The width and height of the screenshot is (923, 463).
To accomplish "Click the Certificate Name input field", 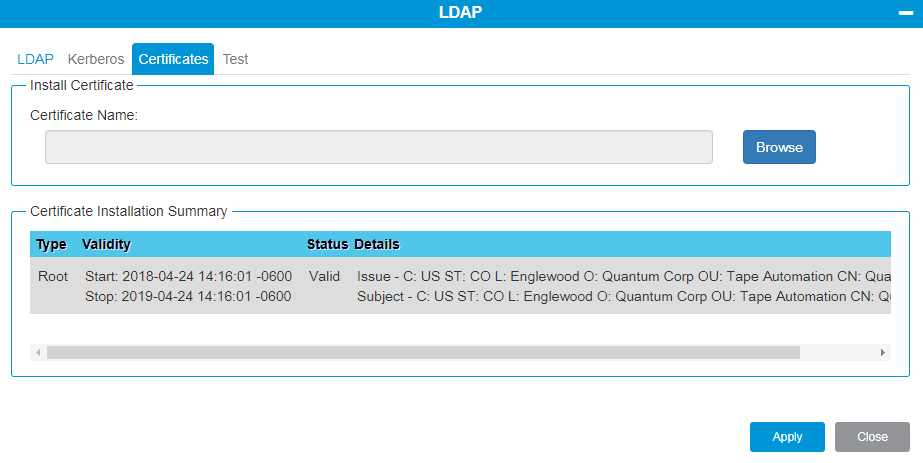I will (x=378, y=147).
